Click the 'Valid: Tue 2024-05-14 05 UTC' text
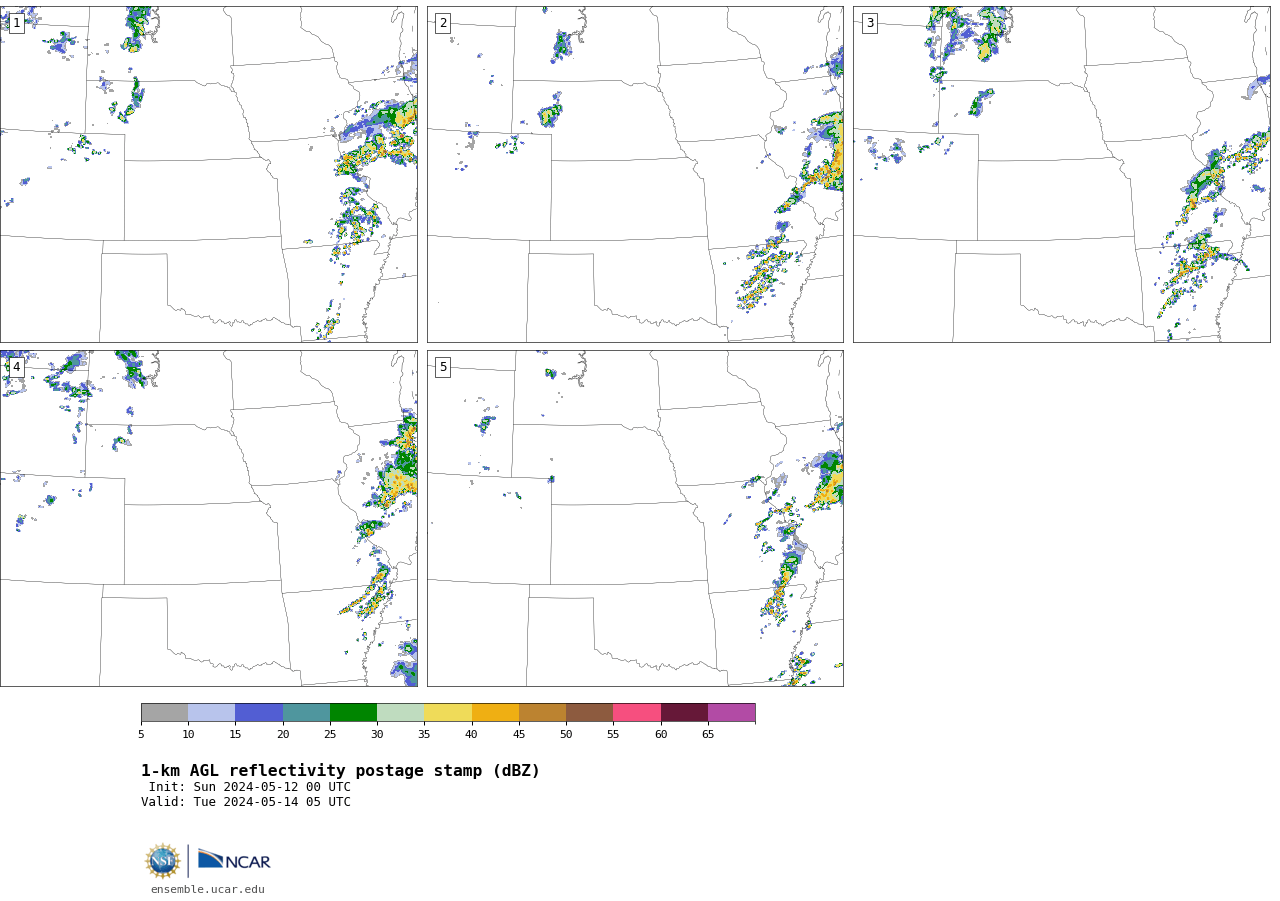Screen dimensions: 1280x901 [x=246, y=802]
